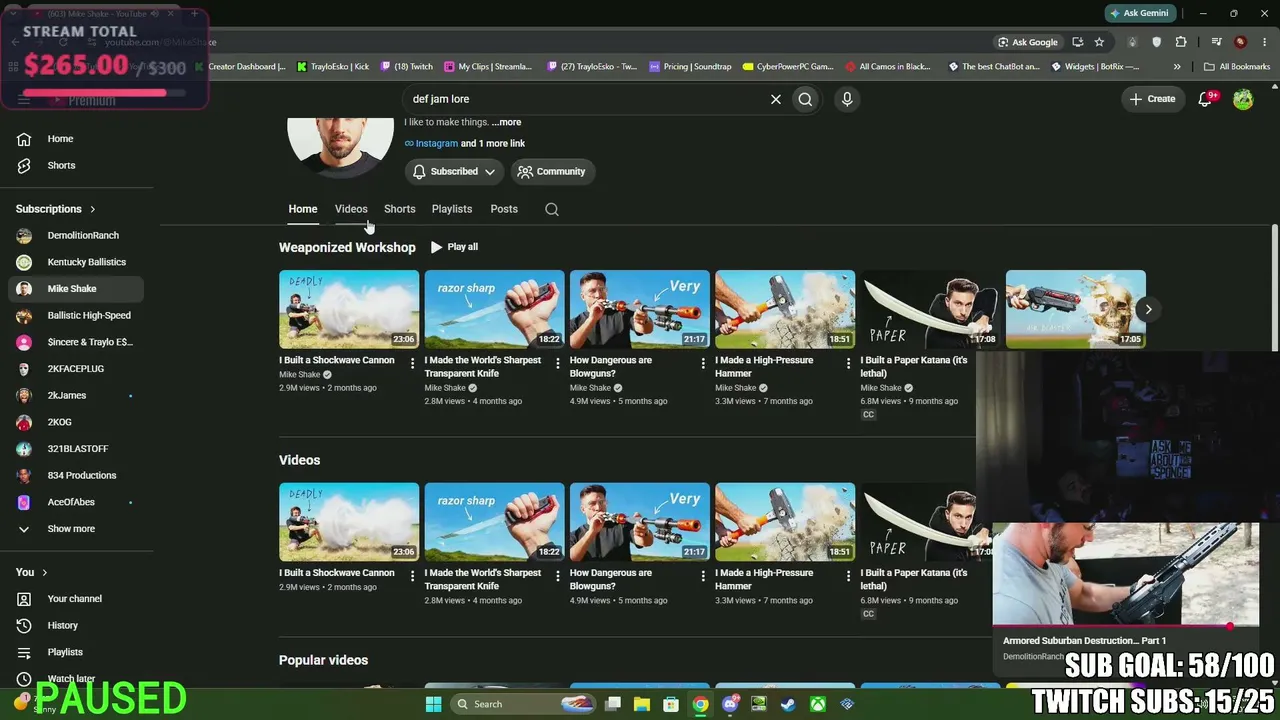Screen dimensions: 1280x720
Task: Open Discord from the taskbar
Action: pyautogui.click(x=730, y=704)
